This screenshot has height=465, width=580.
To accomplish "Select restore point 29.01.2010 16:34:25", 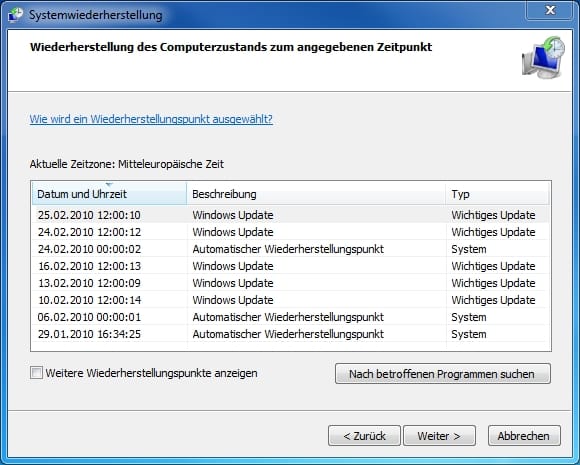I will 290,334.
